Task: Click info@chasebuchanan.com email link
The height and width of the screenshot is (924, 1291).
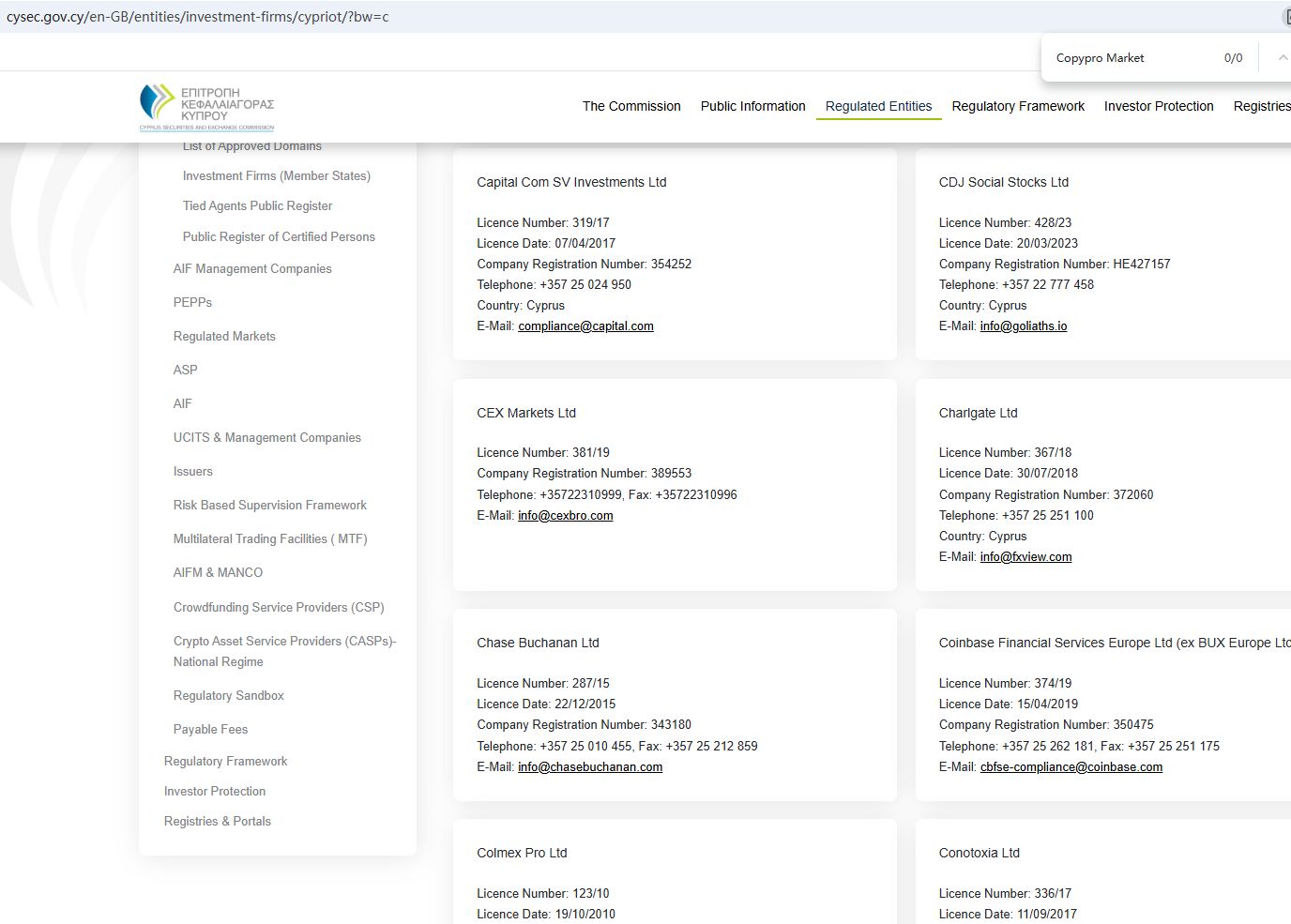Action: tap(589, 767)
